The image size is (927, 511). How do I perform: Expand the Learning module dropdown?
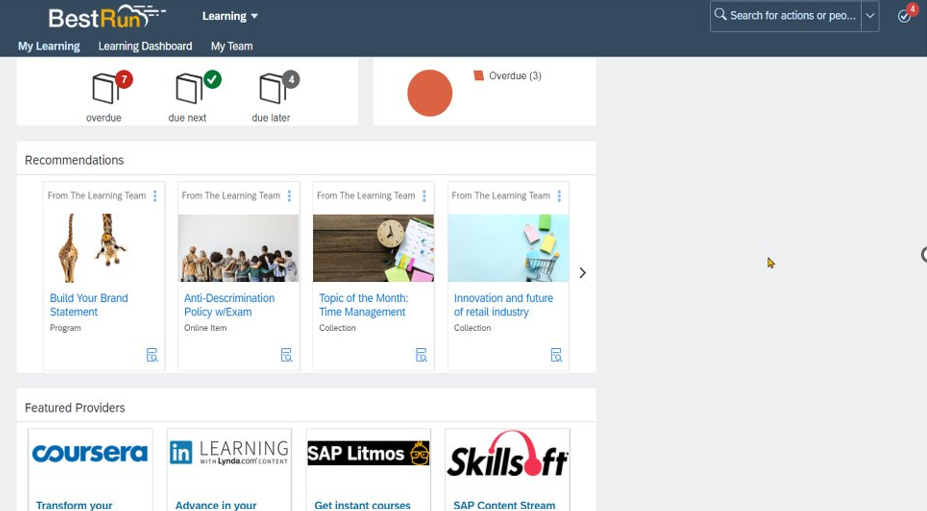230,16
